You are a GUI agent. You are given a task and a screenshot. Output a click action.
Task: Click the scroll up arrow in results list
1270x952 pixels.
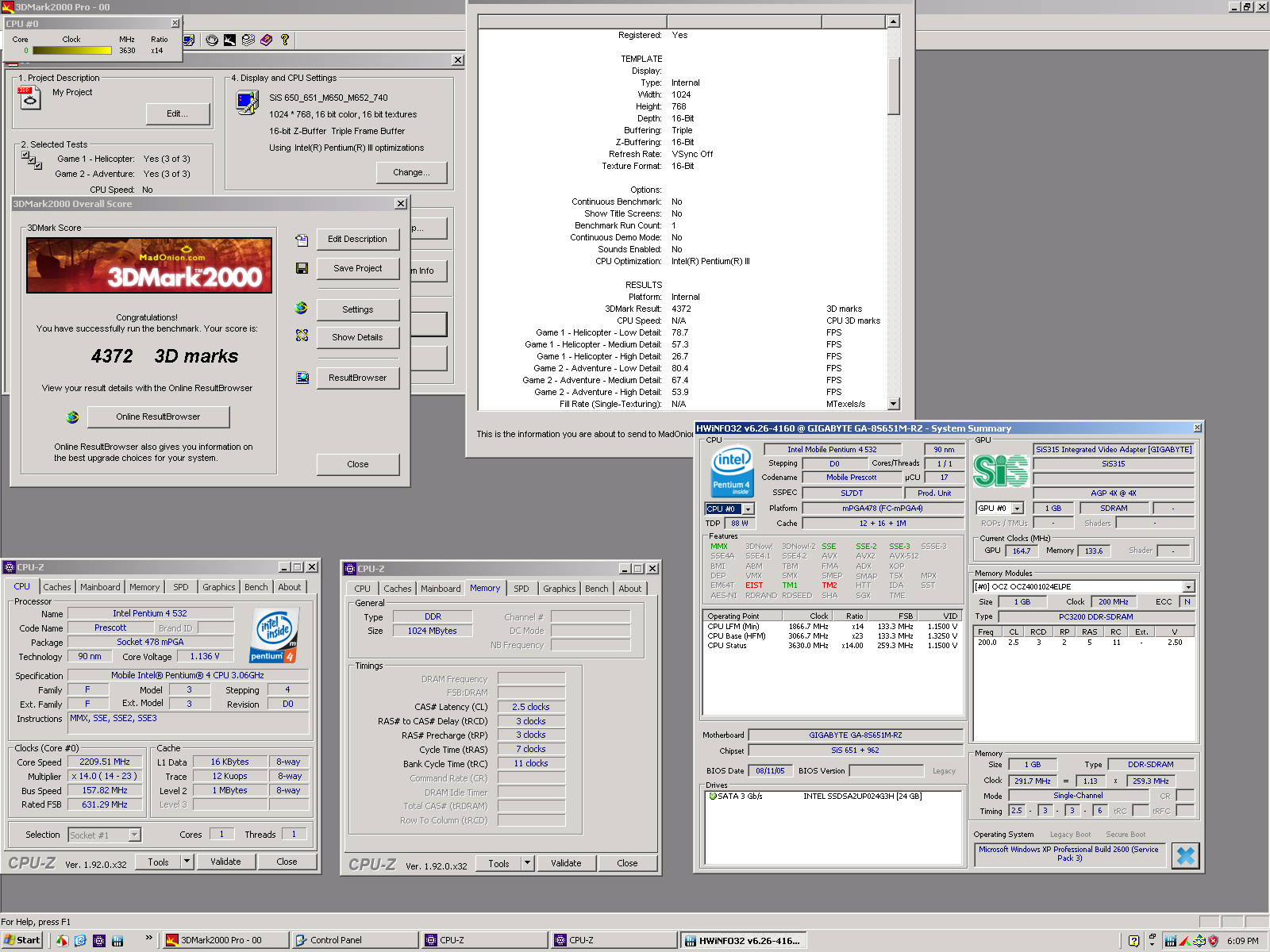(894, 22)
